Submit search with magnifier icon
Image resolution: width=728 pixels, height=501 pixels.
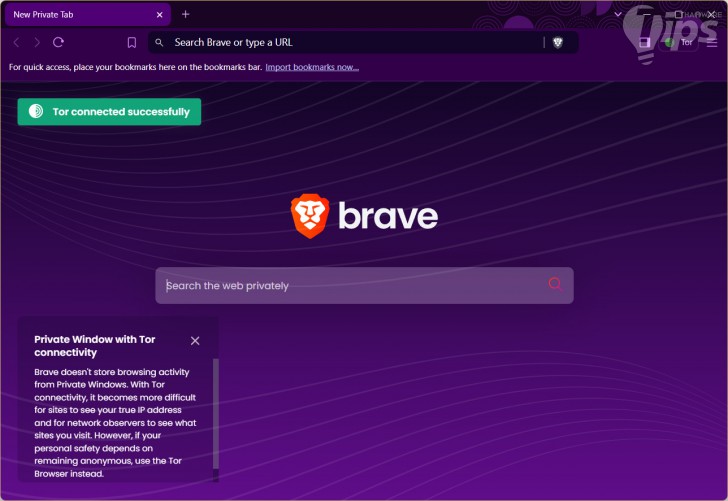tap(555, 284)
